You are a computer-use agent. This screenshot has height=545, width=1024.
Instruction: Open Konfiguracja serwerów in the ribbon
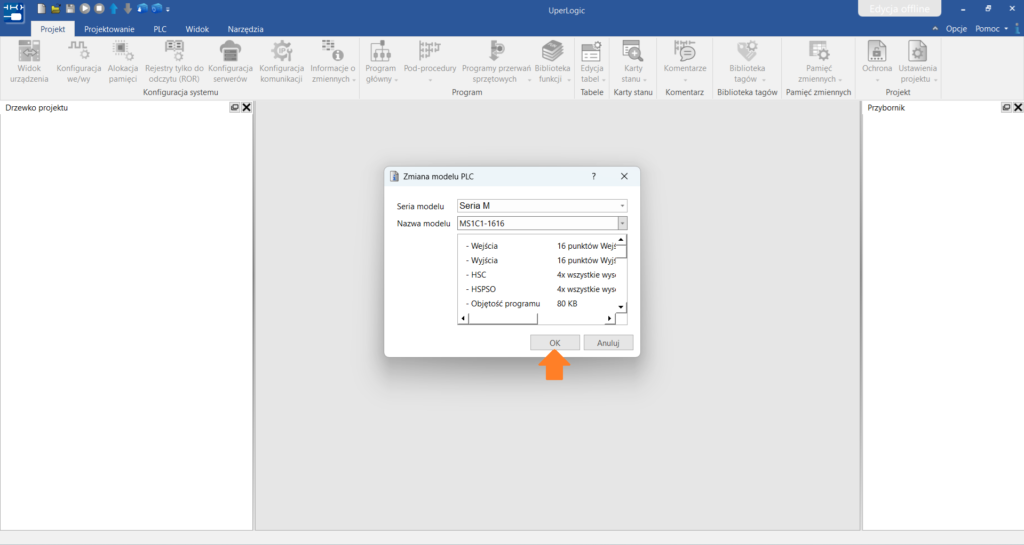230,62
